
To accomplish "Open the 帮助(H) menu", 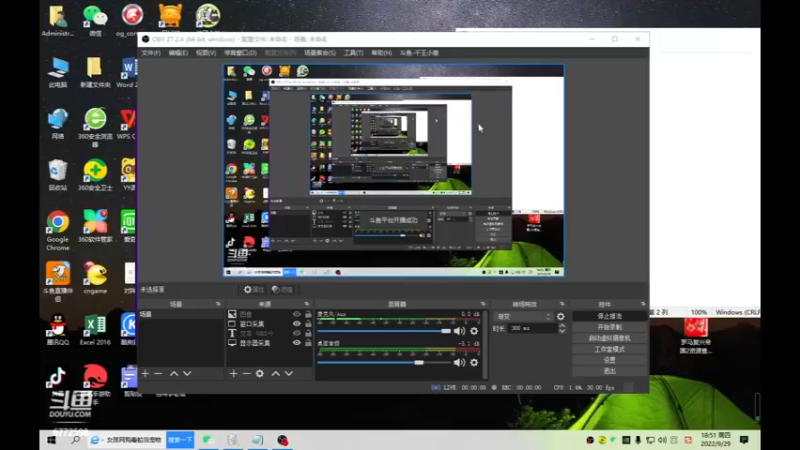I will tap(382, 53).
